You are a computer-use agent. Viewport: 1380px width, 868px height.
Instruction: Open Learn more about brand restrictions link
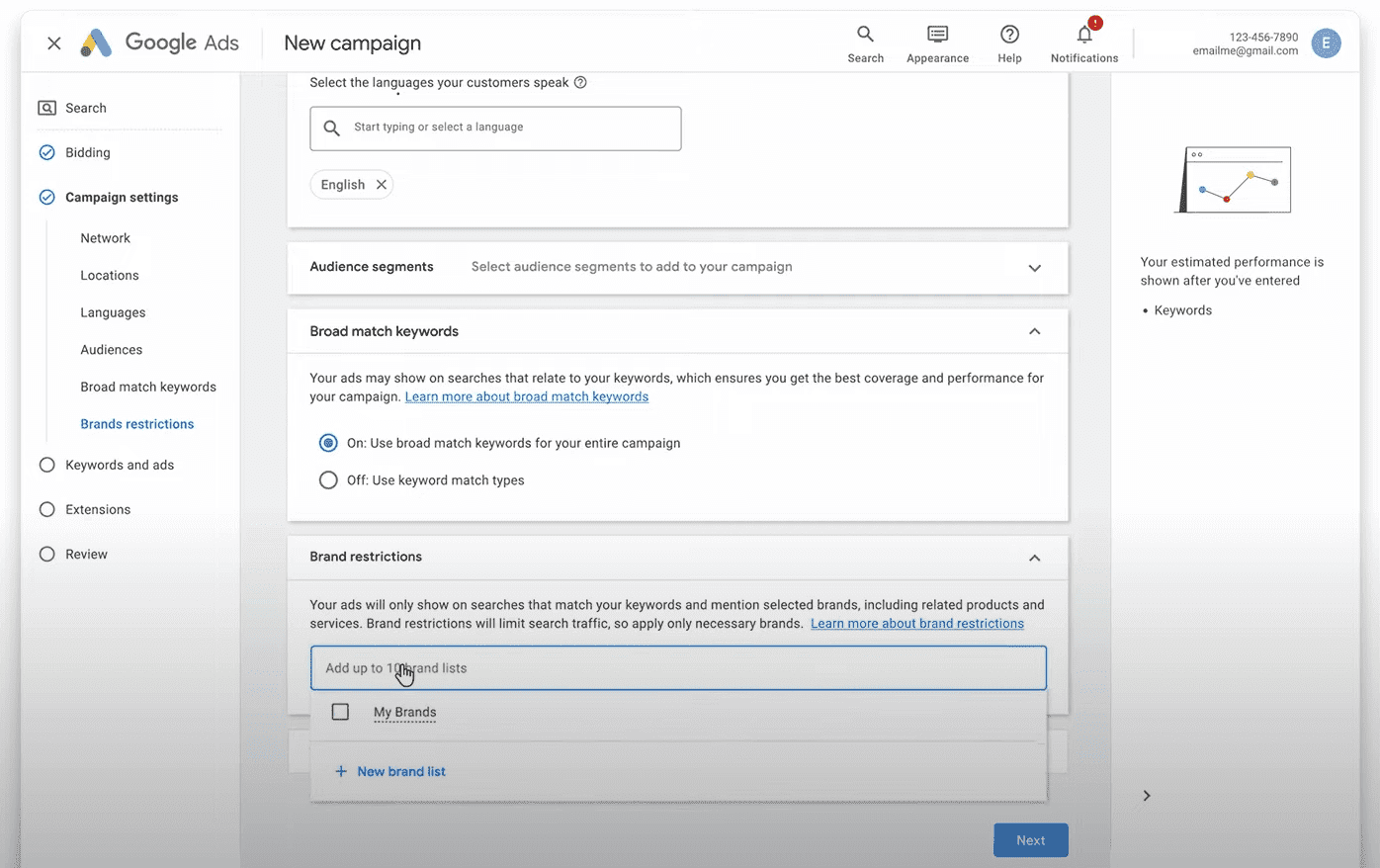click(917, 624)
